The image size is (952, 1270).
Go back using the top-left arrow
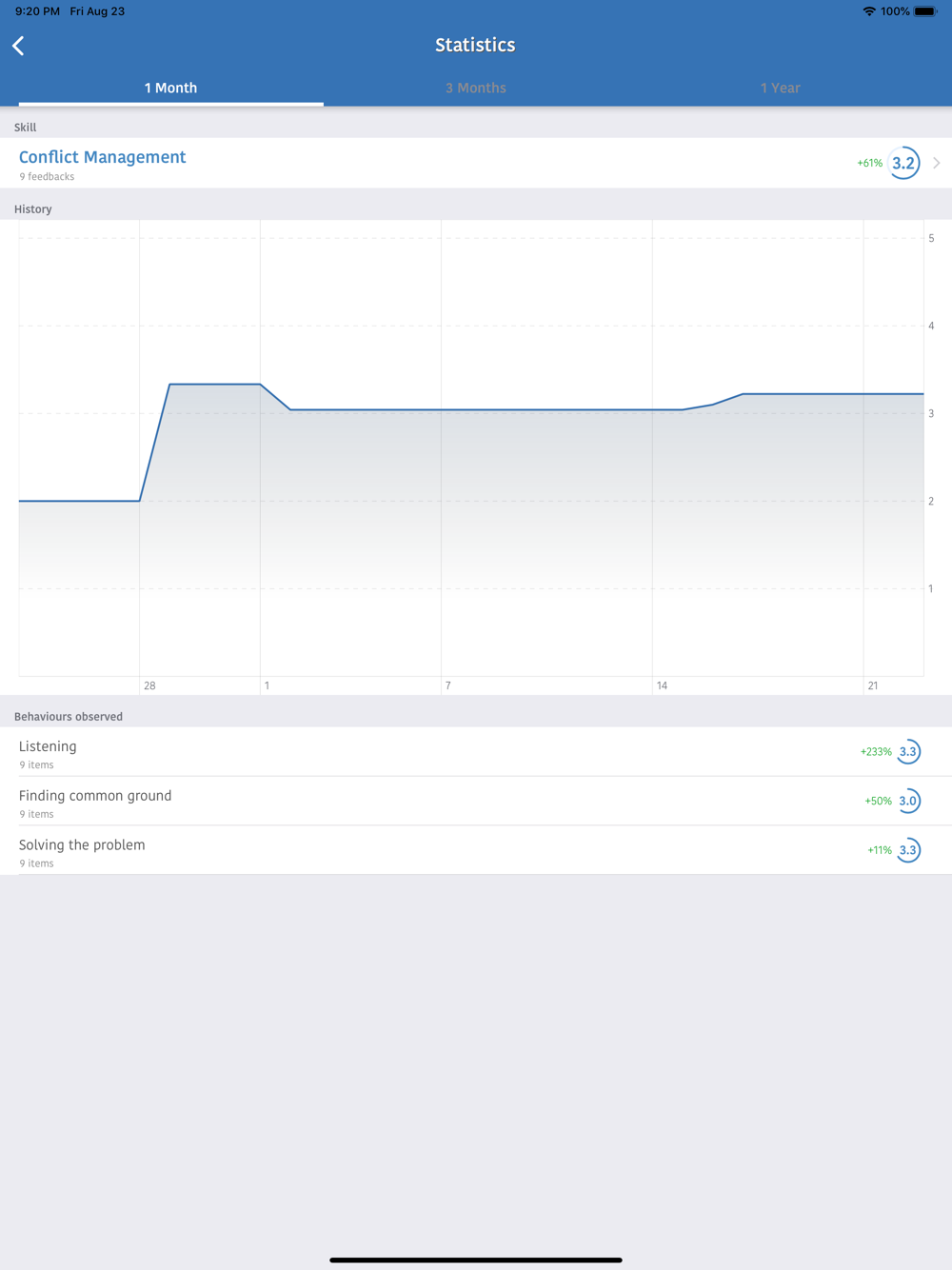[18, 46]
